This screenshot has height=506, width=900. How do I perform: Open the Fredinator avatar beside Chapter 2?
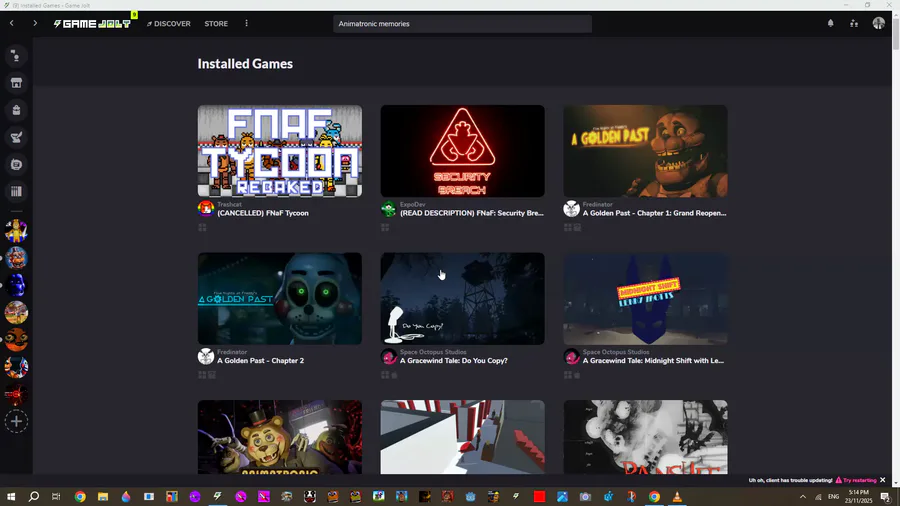[206, 356]
